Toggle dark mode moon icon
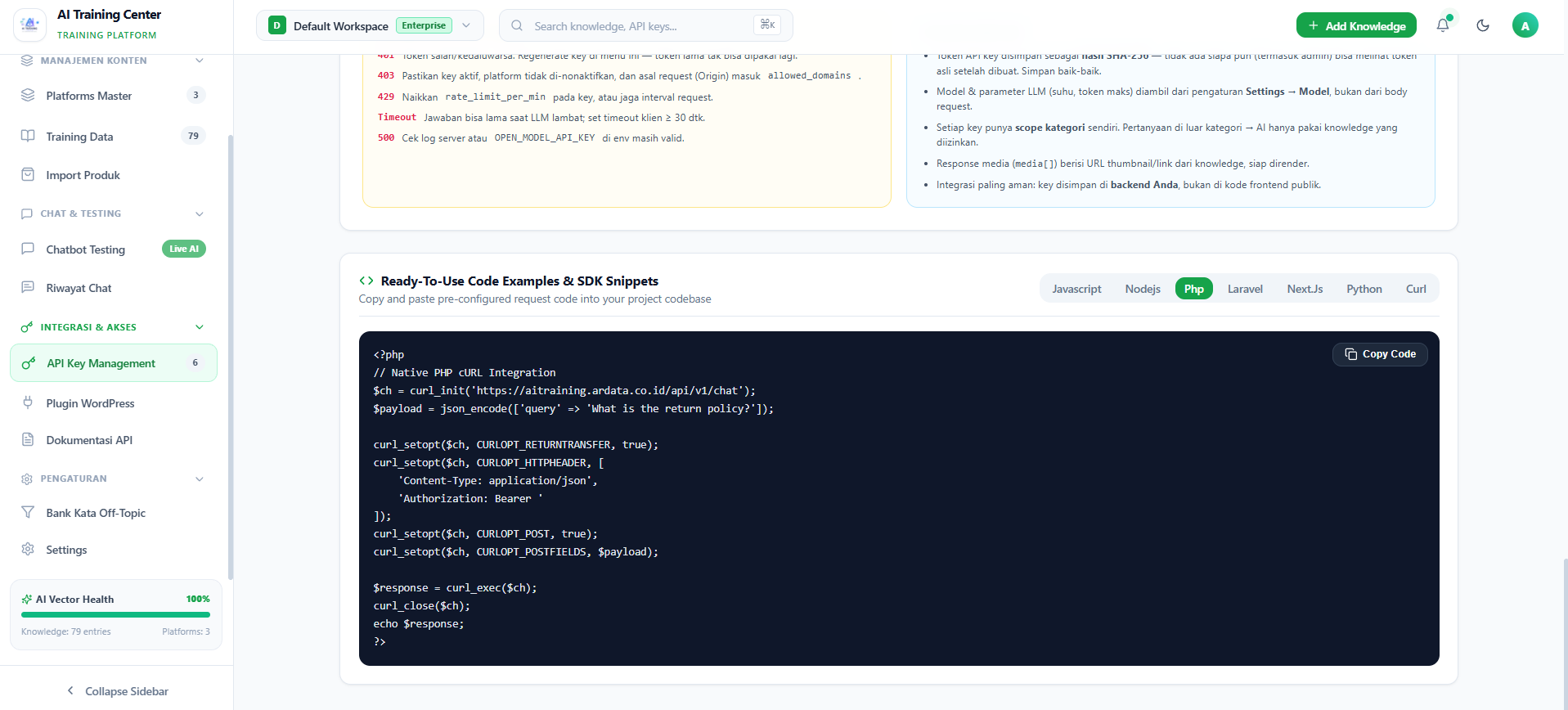 click(1483, 25)
